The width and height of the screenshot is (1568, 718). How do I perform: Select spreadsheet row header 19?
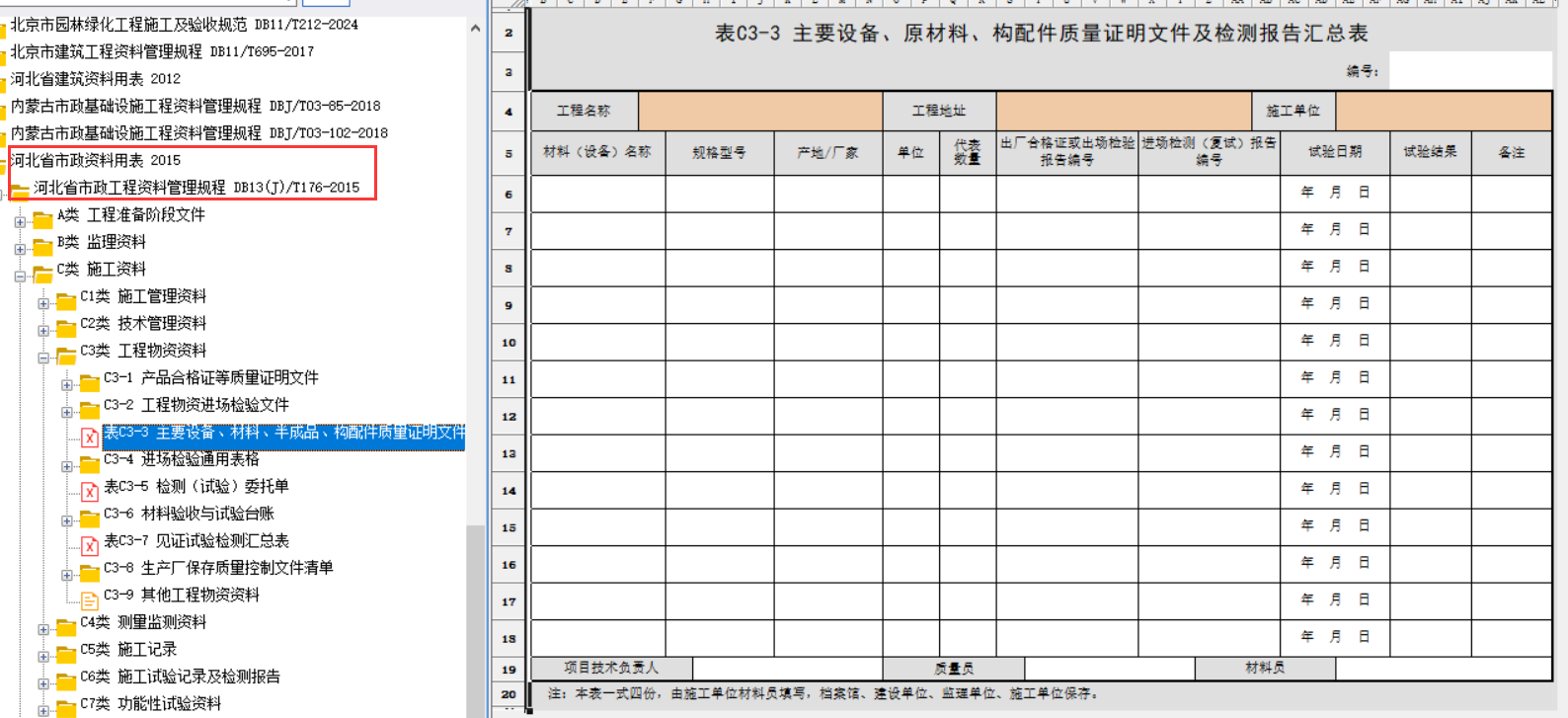(509, 669)
